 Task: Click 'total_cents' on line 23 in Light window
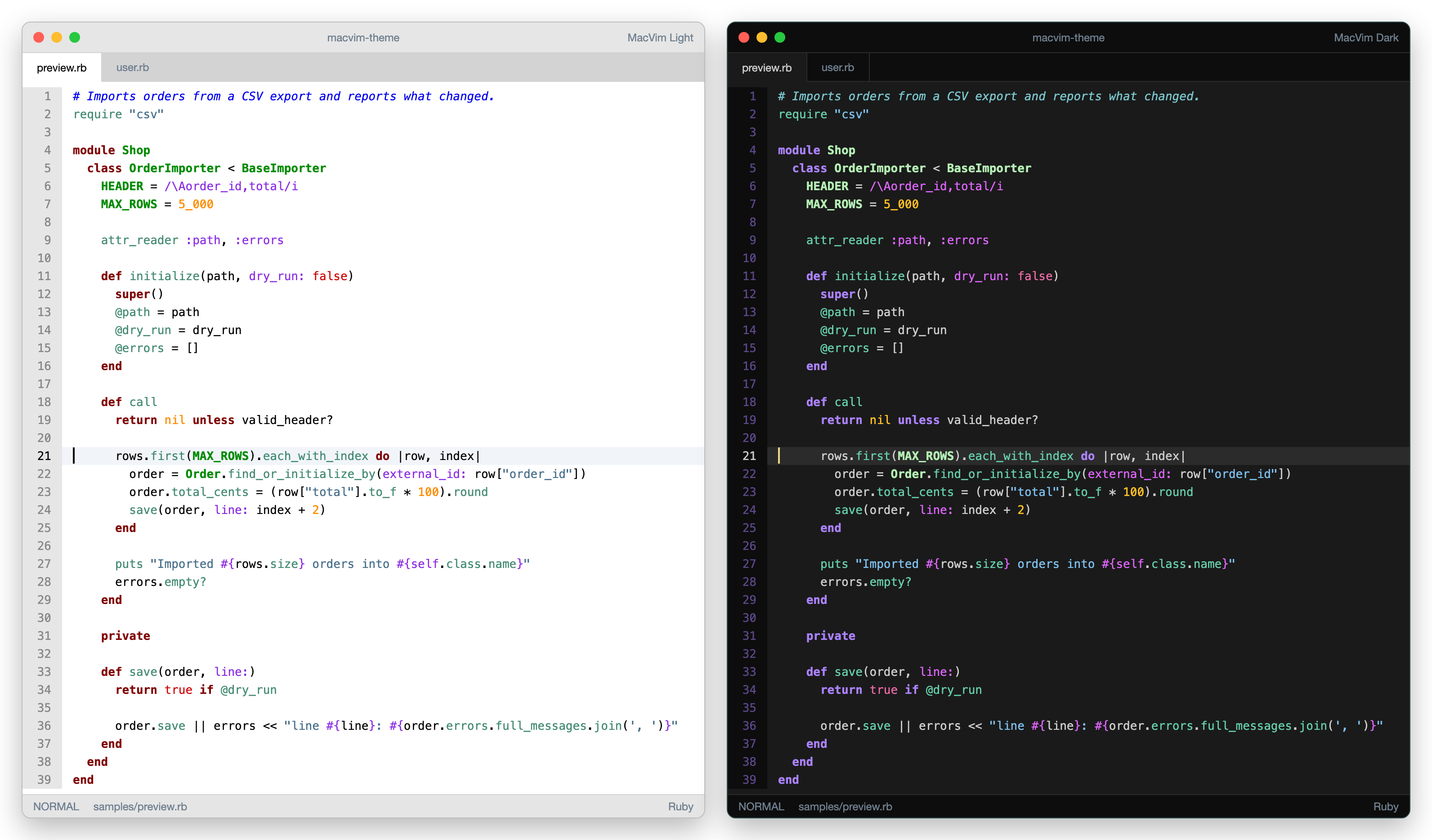pos(210,492)
